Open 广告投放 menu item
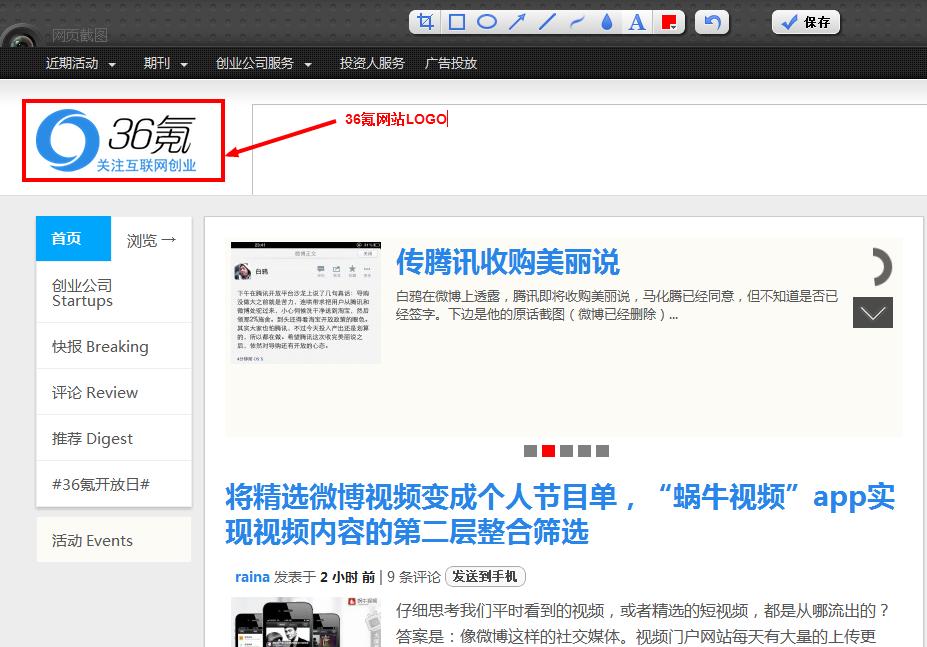Viewport: 927px width, 647px height. point(450,63)
